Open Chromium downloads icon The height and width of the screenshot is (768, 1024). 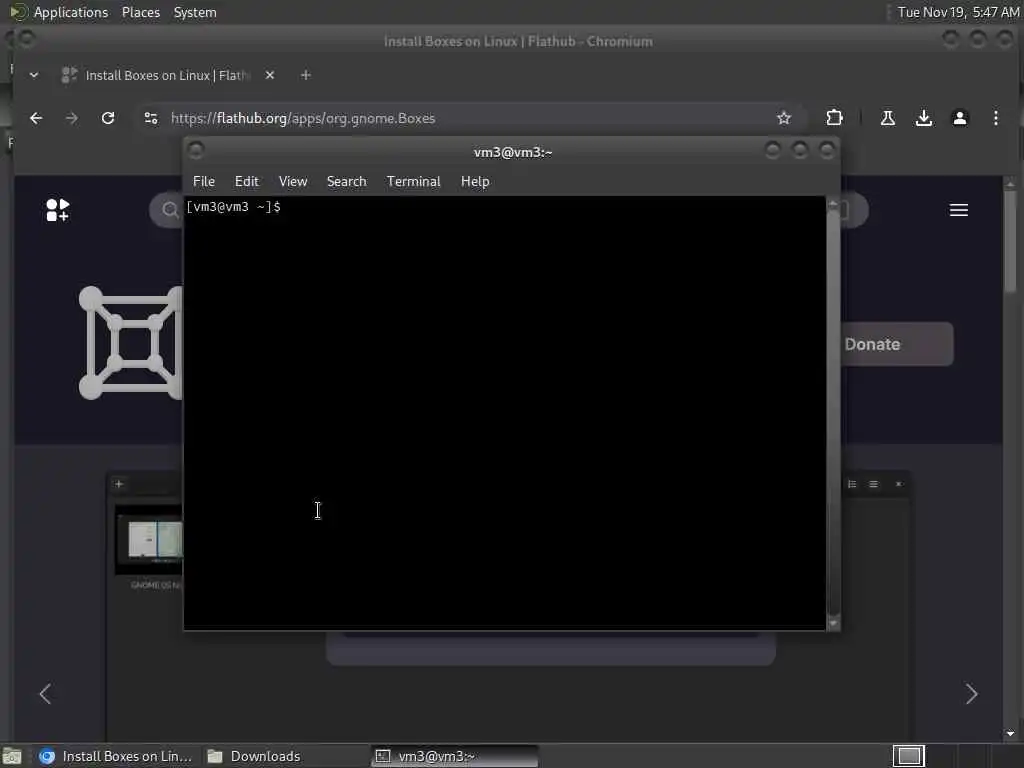click(923, 118)
